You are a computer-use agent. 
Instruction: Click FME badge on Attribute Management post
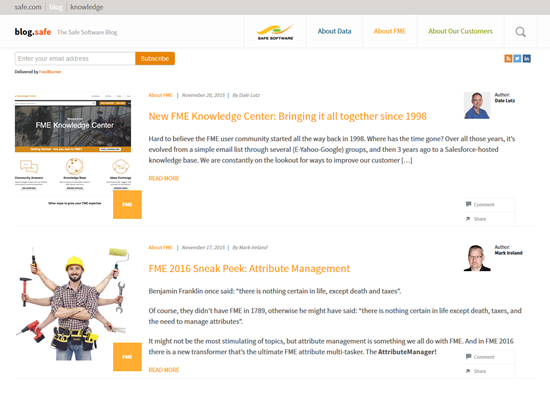(127, 357)
